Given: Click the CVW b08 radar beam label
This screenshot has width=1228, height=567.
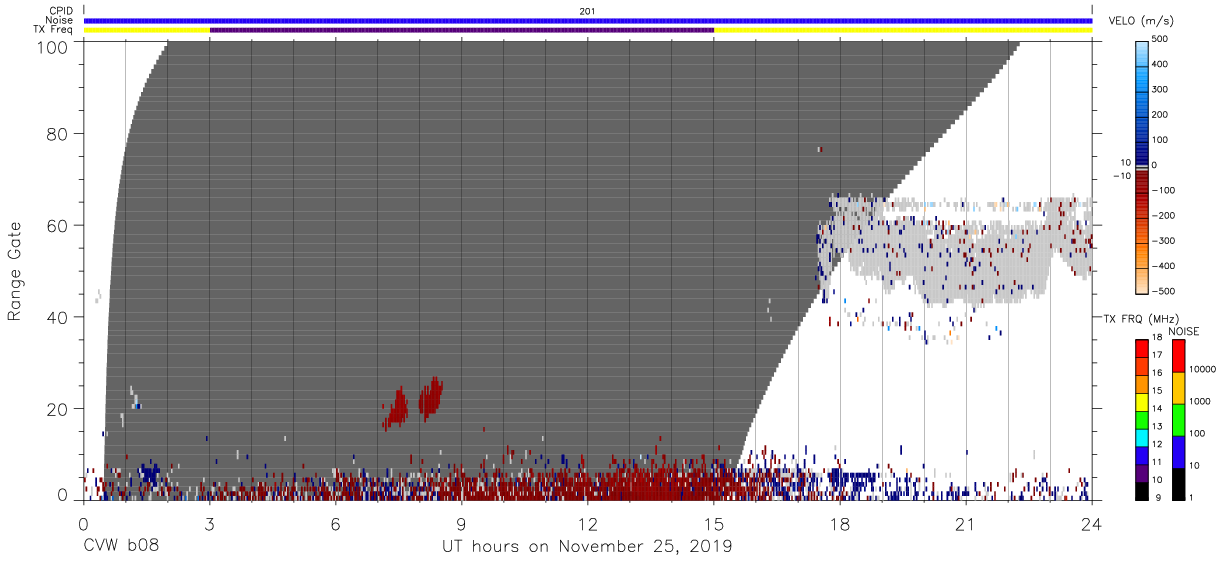Looking at the screenshot, I should [x=121, y=547].
